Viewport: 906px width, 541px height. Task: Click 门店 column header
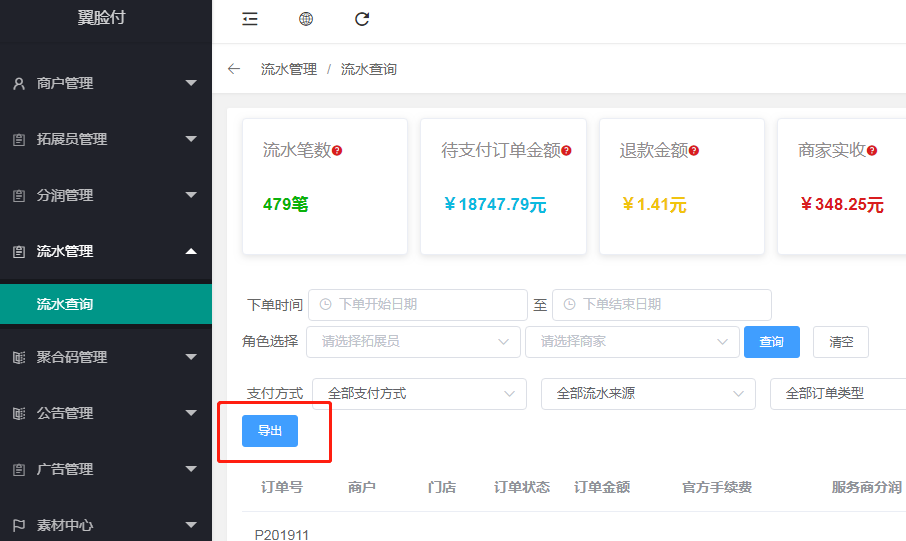tap(442, 487)
